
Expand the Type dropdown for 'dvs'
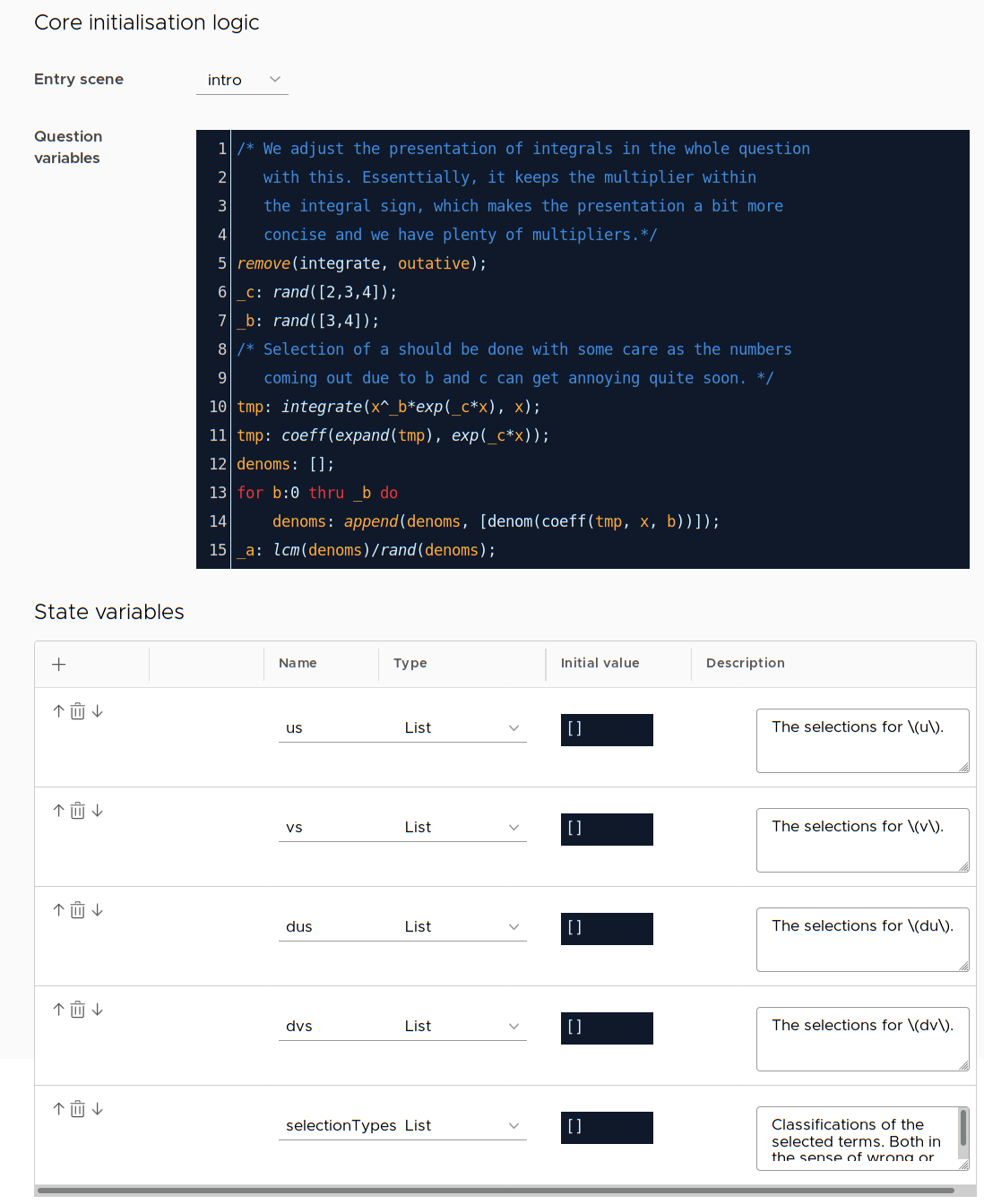[x=462, y=1026]
